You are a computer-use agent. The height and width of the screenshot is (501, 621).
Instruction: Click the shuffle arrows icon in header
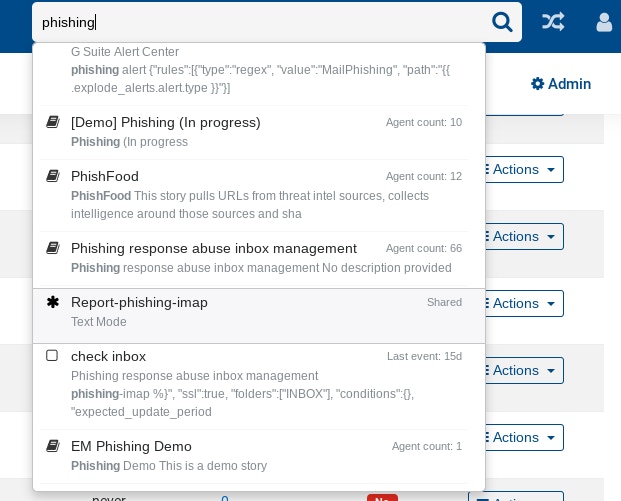tap(553, 21)
